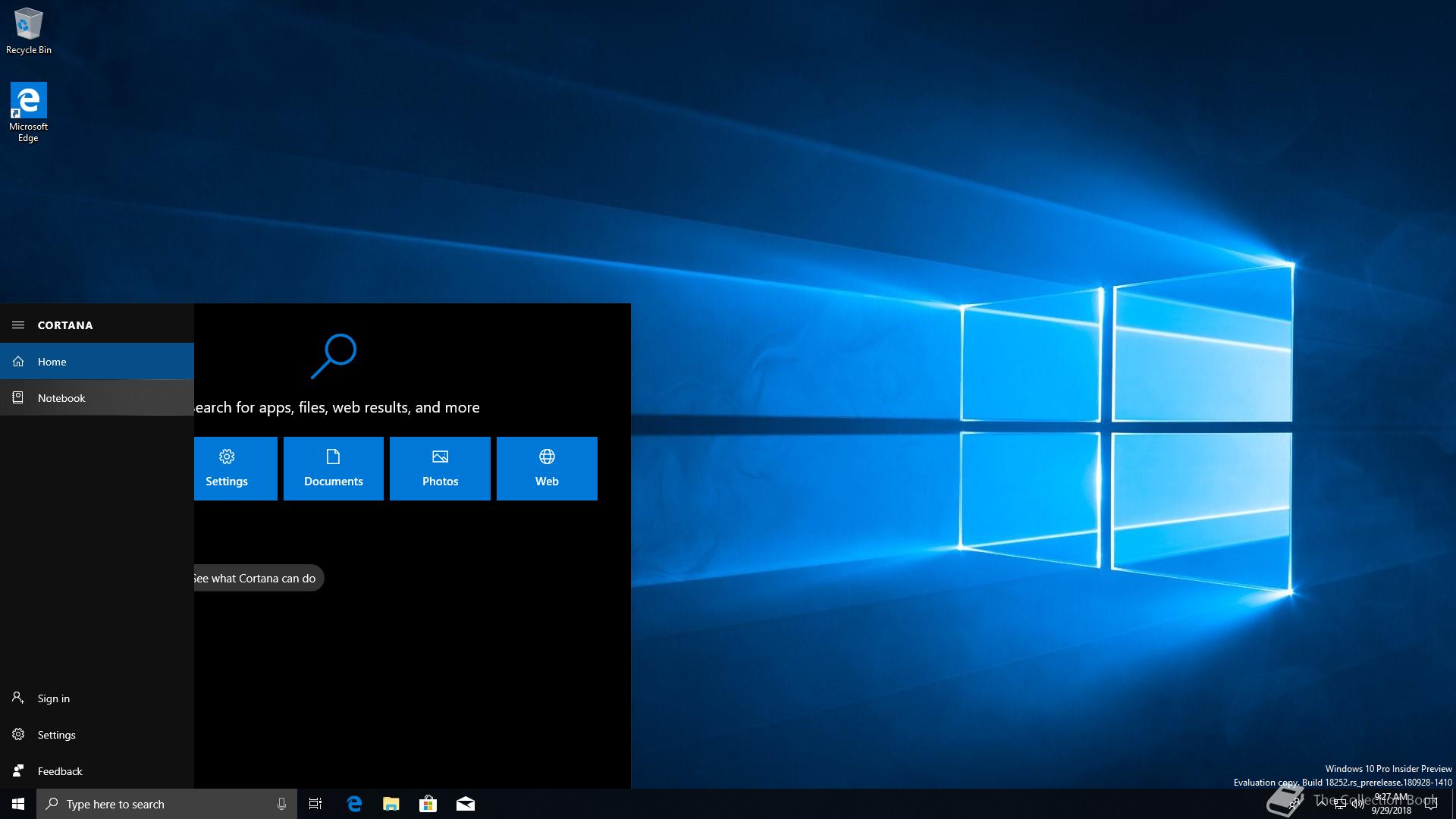Screen dimensions: 1456x819
Task: Filter search by Photos tile
Action: click(440, 469)
